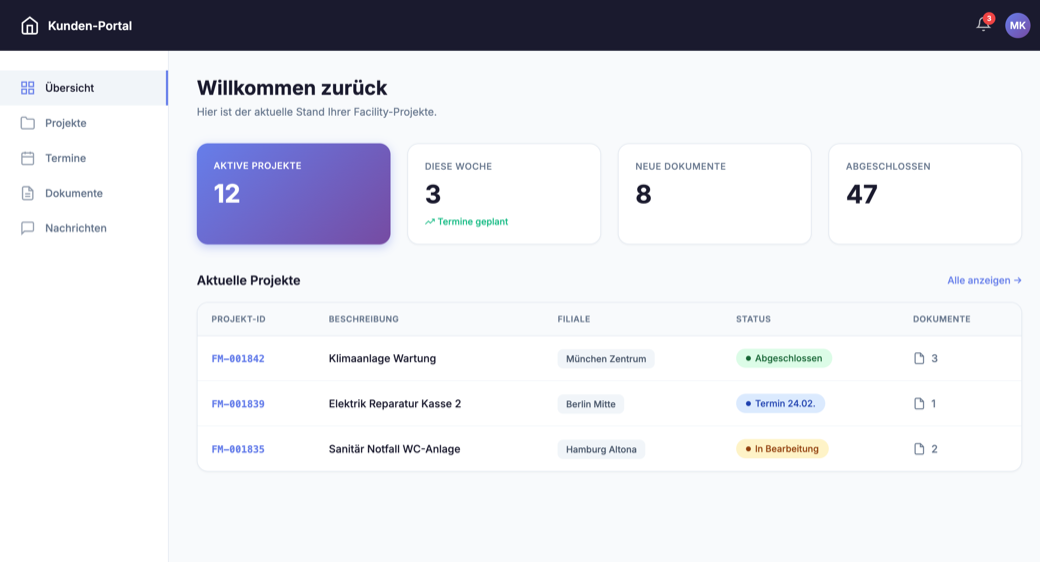Click the Übersicht grid icon in sidebar
The height and width of the screenshot is (562, 1040).
tap(28, 88)
